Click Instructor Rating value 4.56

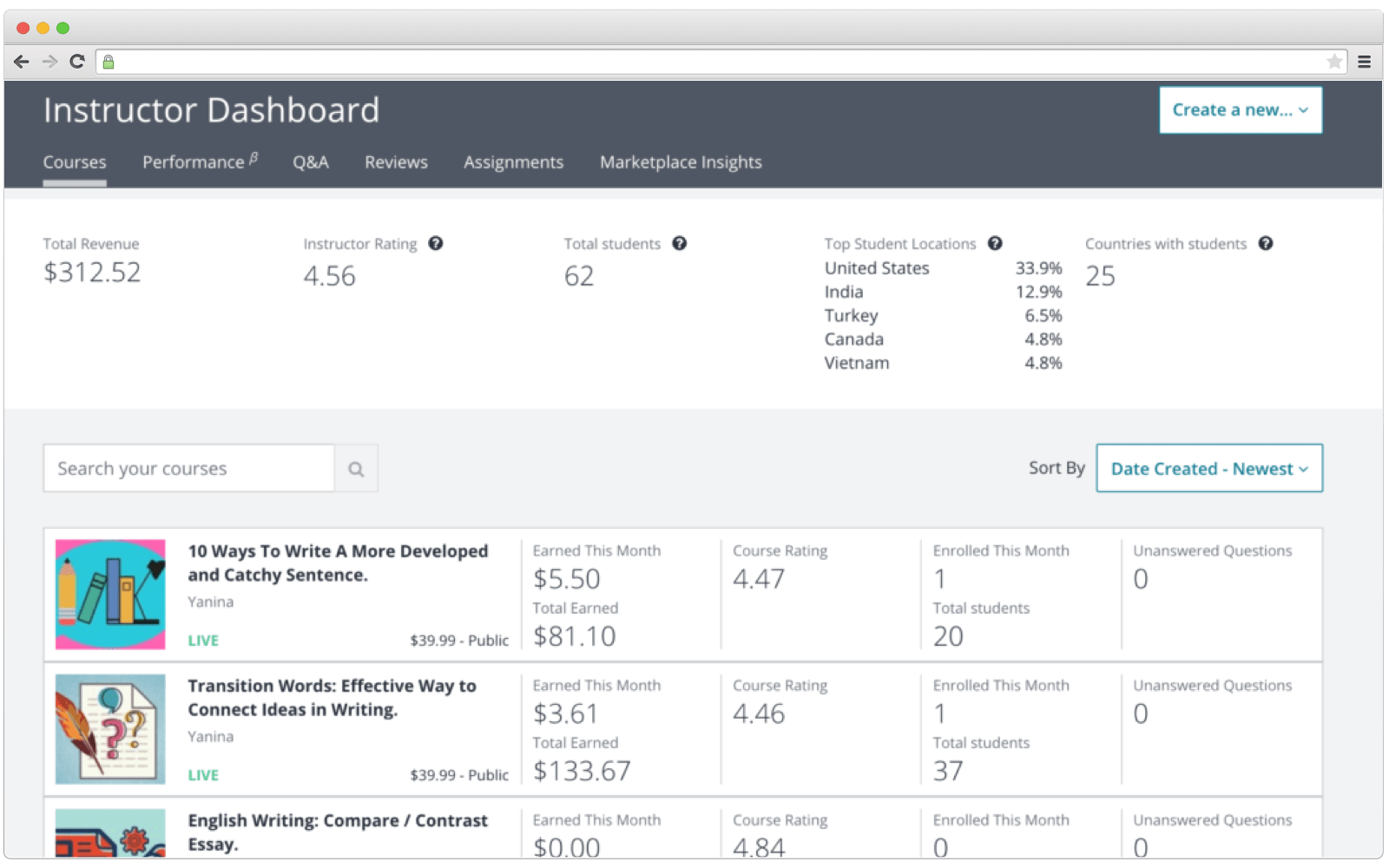(329, 276)
